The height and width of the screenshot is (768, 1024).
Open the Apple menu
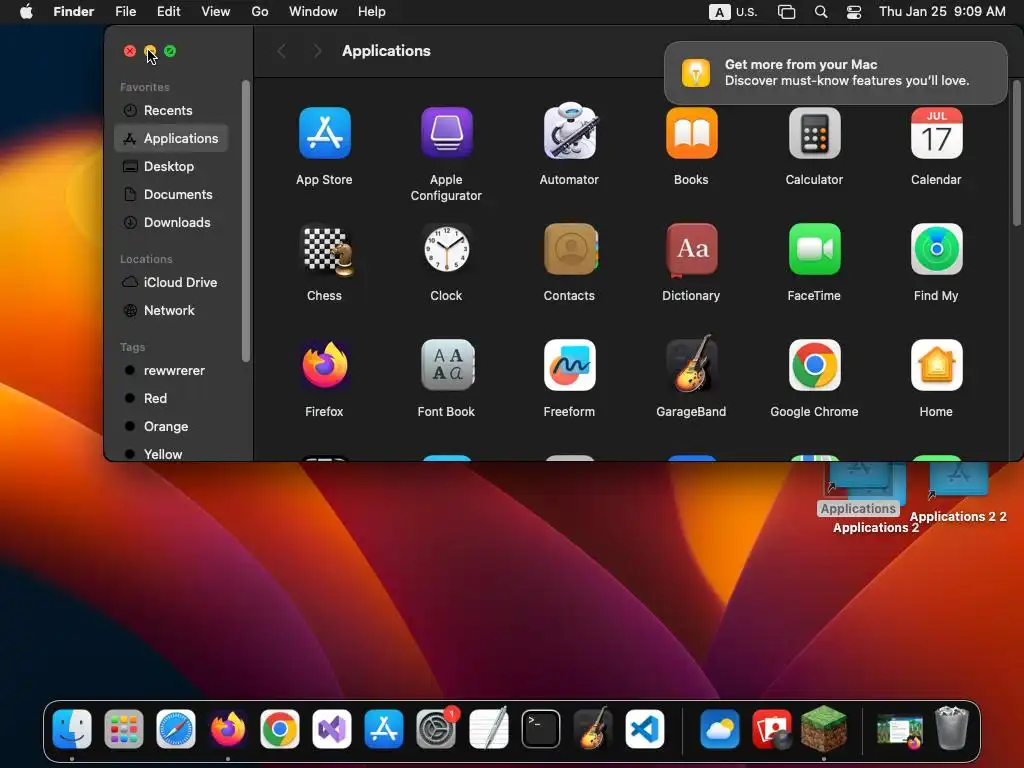26,12
